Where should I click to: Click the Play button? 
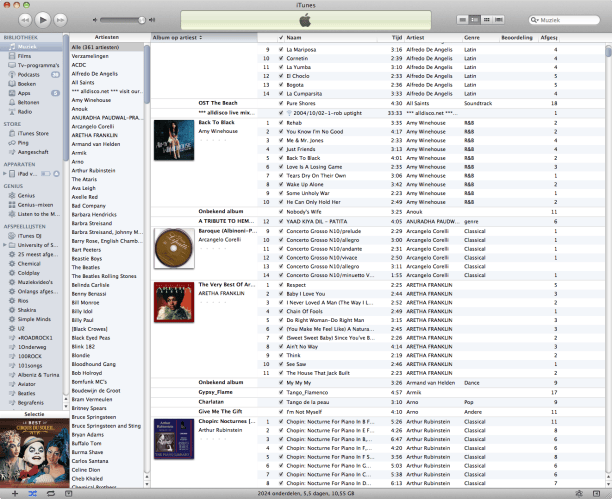[x=43, y=20]
